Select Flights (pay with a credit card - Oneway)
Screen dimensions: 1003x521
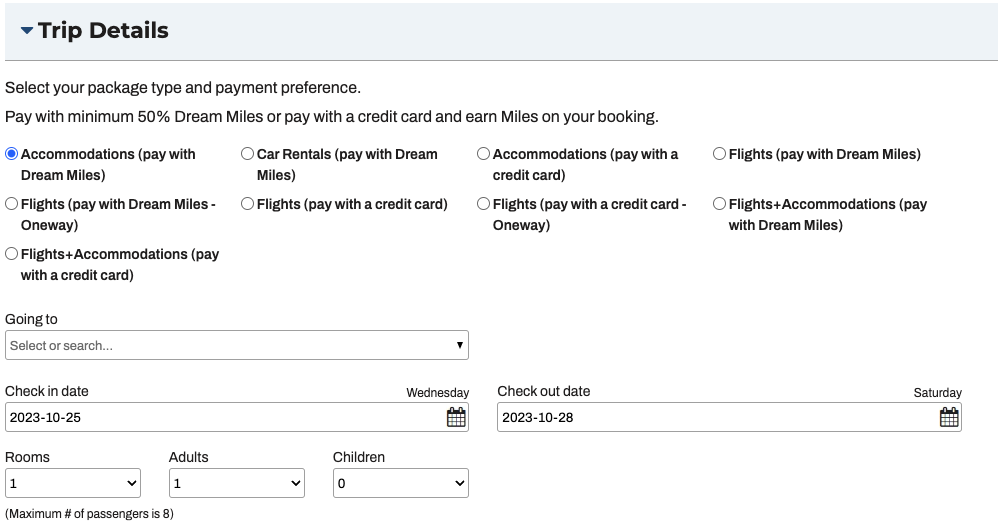(x=483, y=204)
